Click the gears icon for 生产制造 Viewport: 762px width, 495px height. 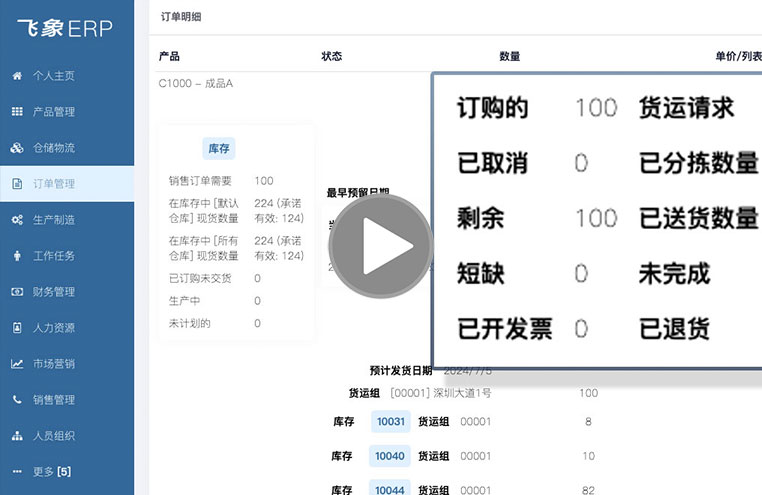point(17,220)
